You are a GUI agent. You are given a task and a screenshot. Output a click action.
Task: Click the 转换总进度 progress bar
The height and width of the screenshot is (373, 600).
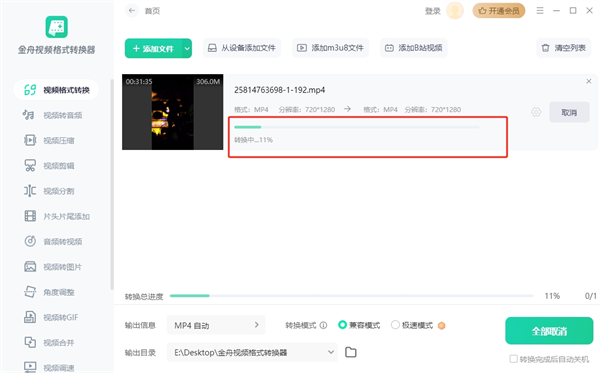351,296
